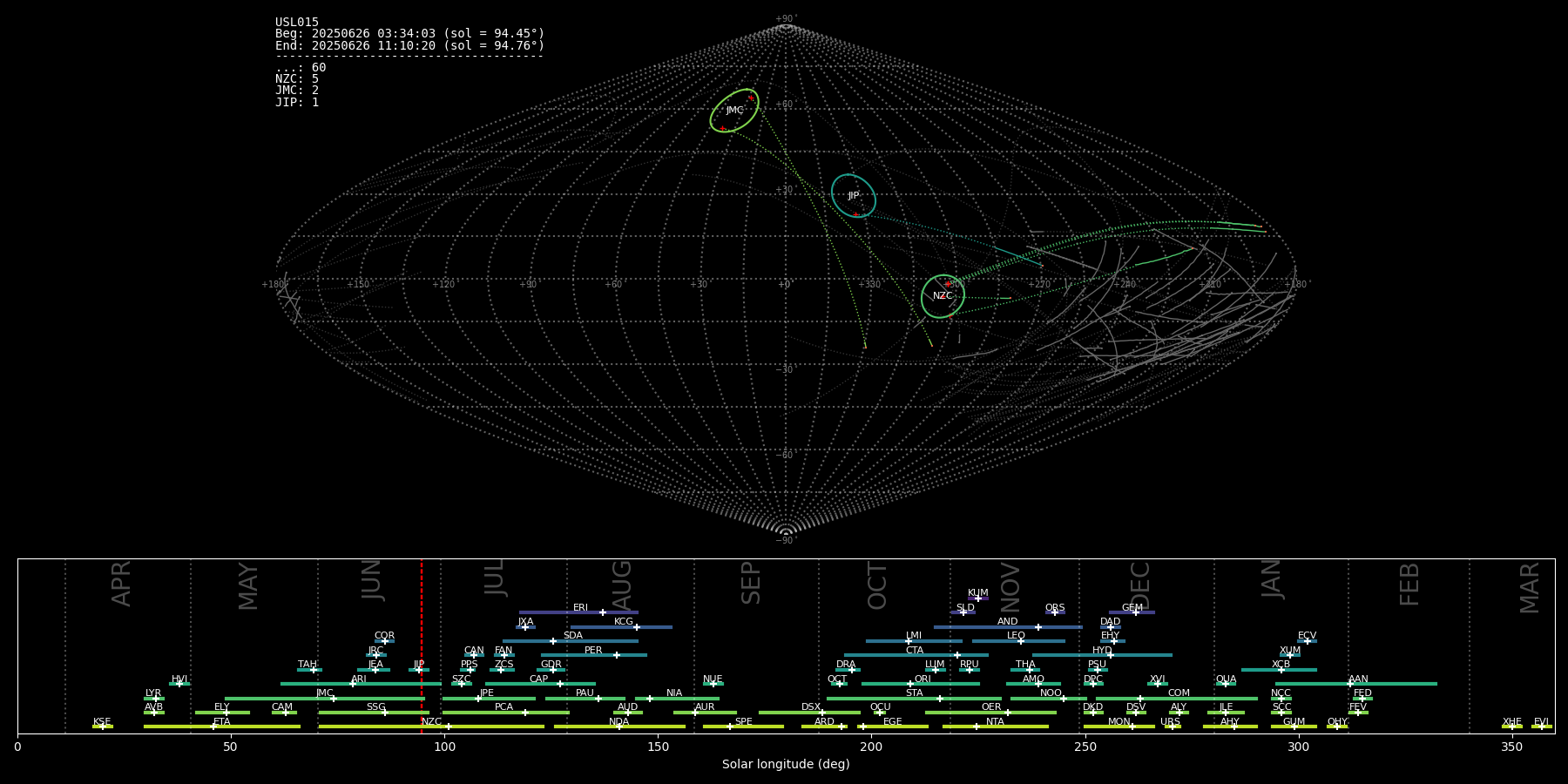The height and width of the screenshot is (784, 1568).
Task: Click the AUG month label
Action: coord(622,586)
